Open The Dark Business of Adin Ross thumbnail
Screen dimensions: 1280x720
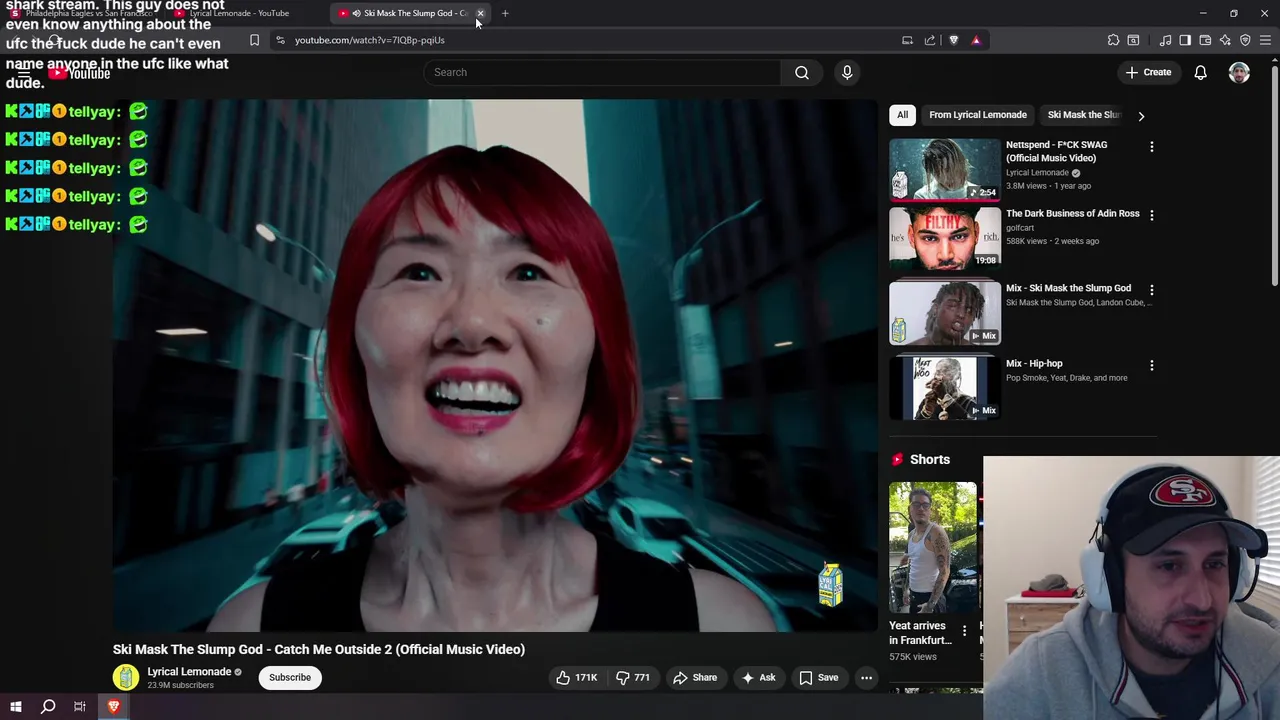944,238
